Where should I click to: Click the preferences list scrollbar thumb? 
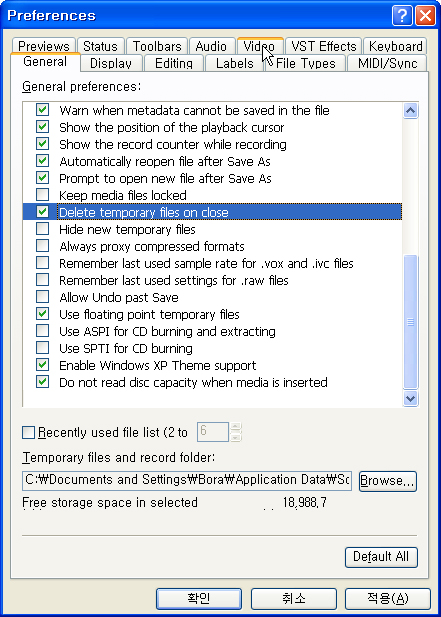point(410,322)
